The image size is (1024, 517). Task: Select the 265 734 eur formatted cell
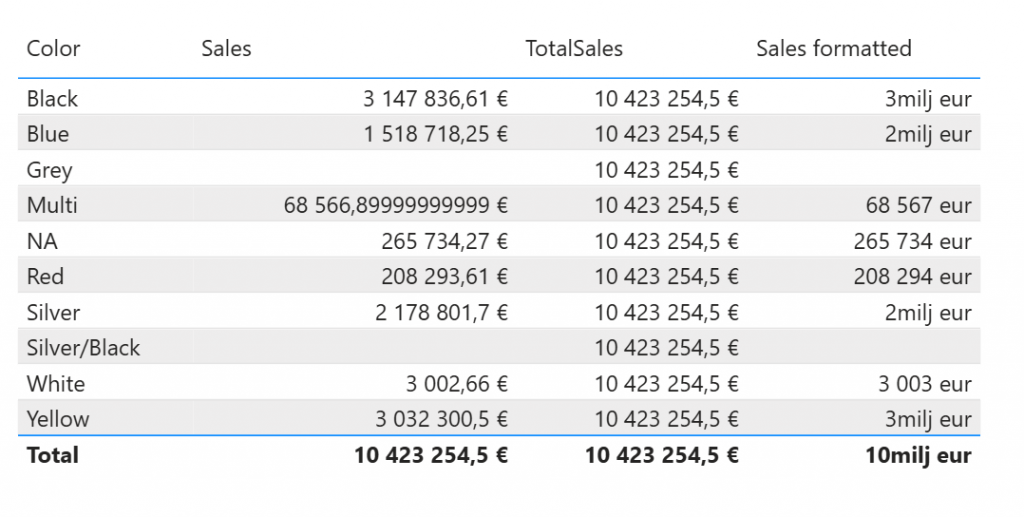912,241
